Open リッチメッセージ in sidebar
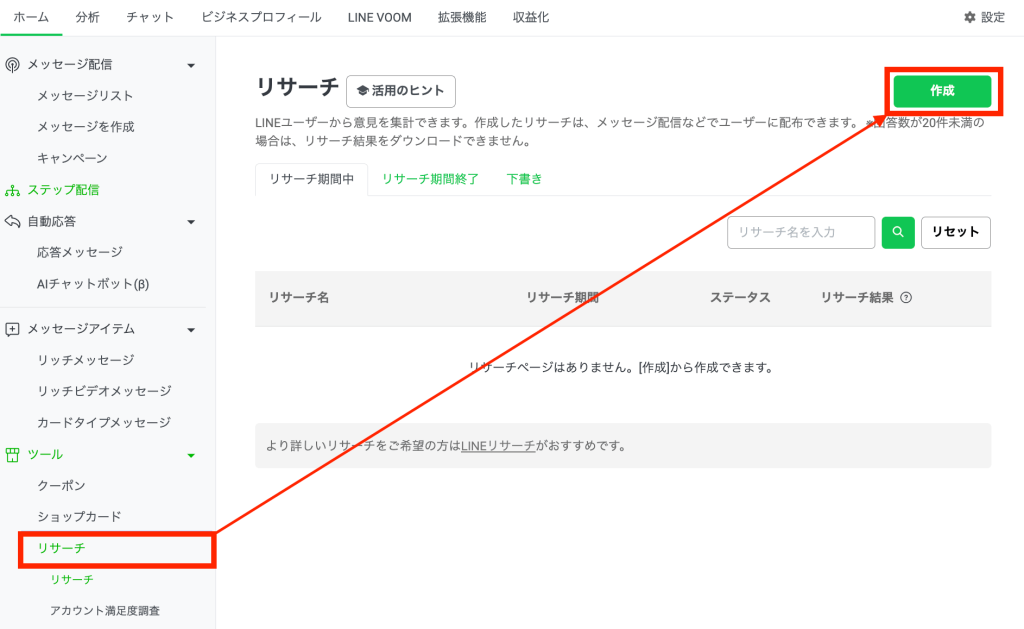 tap(86, 360)
